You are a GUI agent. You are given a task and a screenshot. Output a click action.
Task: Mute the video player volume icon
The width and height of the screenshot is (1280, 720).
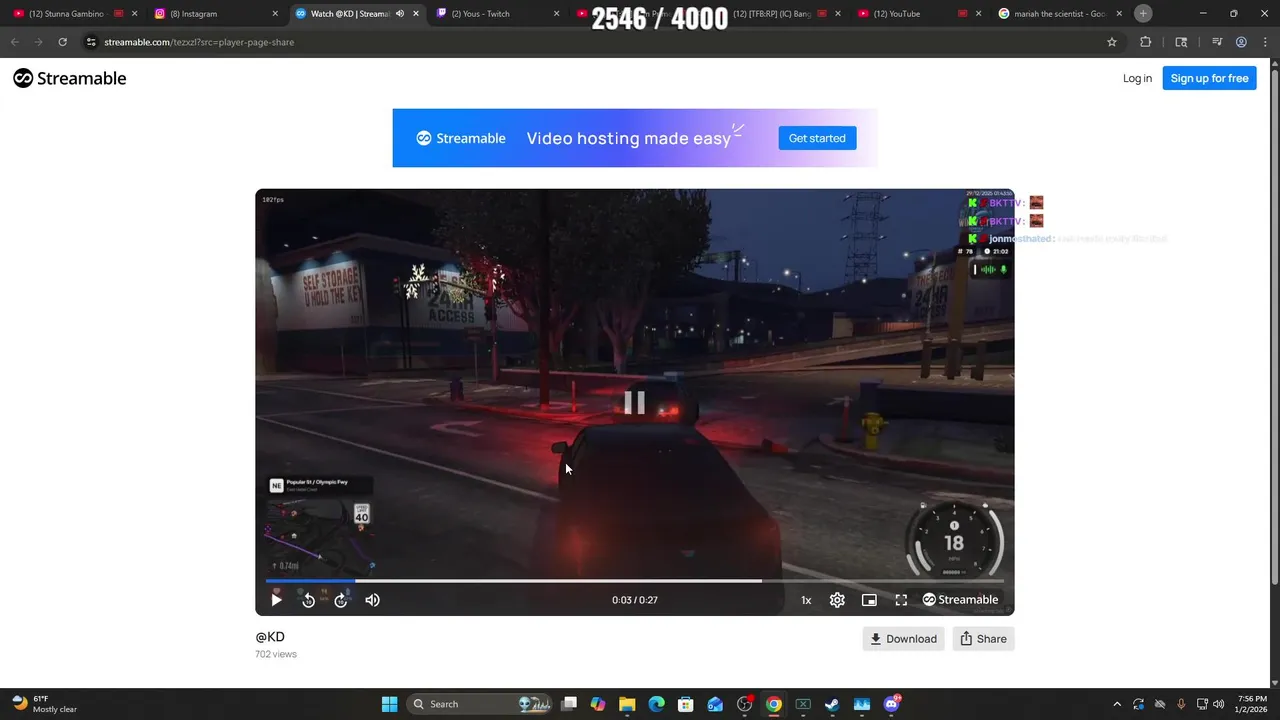372,600
